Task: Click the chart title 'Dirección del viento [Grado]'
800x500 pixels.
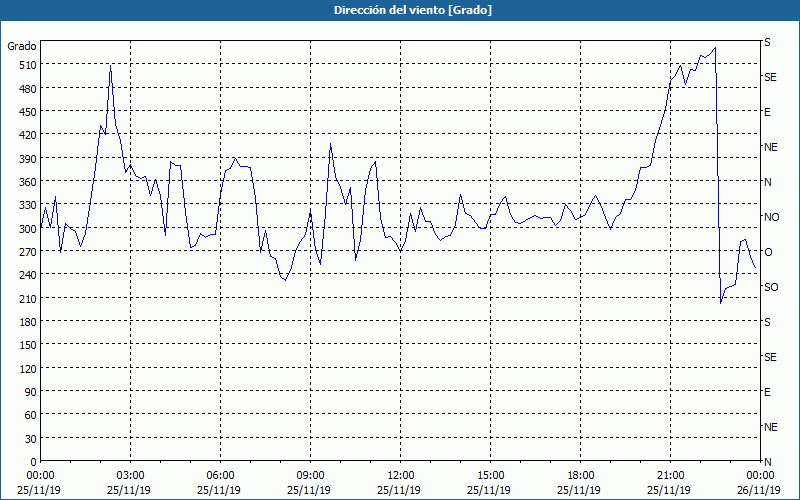Action: 413,10
